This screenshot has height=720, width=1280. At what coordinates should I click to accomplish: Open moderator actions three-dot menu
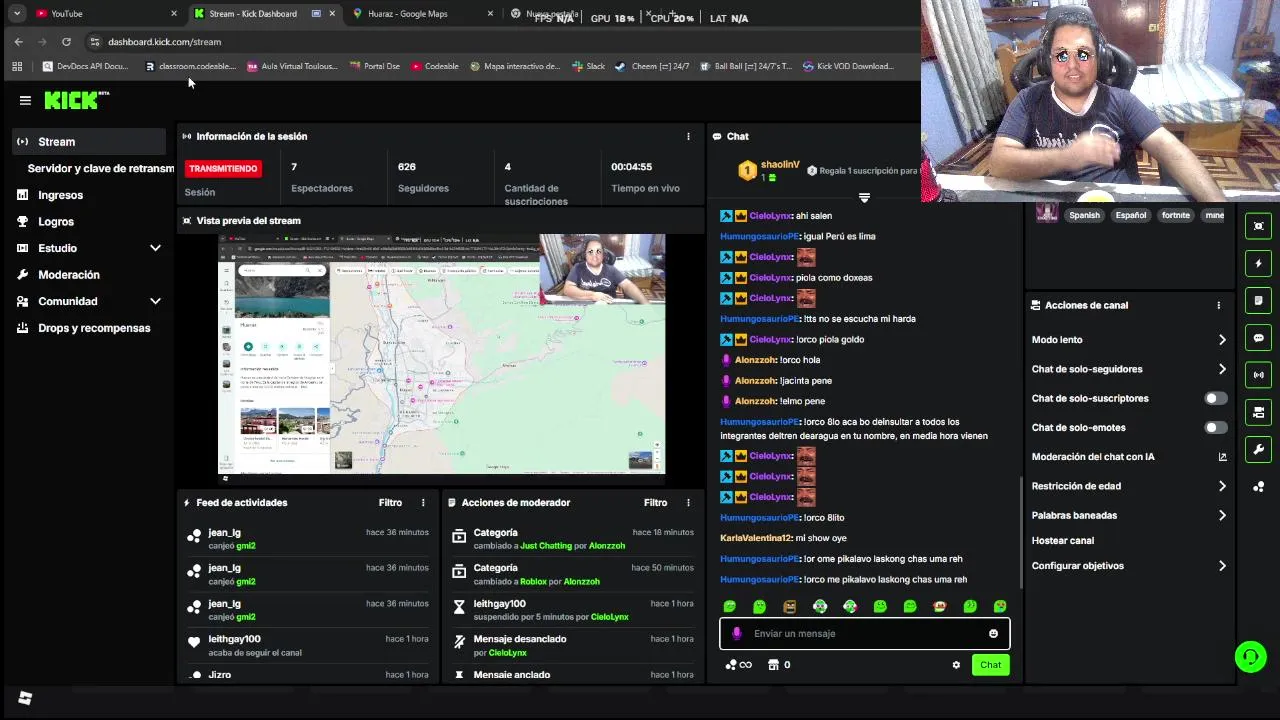(688, 503)
